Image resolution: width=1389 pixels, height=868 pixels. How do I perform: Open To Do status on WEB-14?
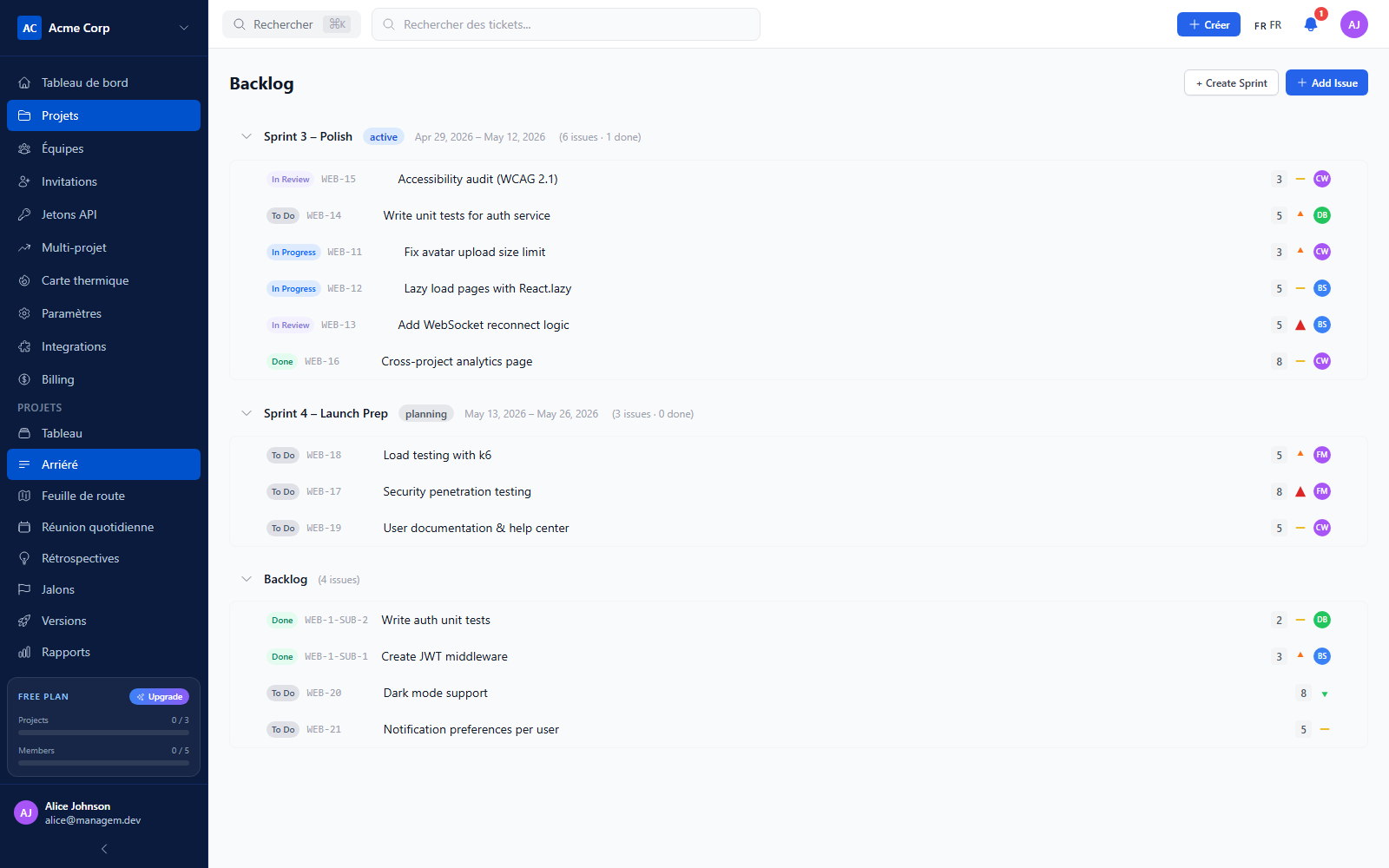click(x=283, y=216)
